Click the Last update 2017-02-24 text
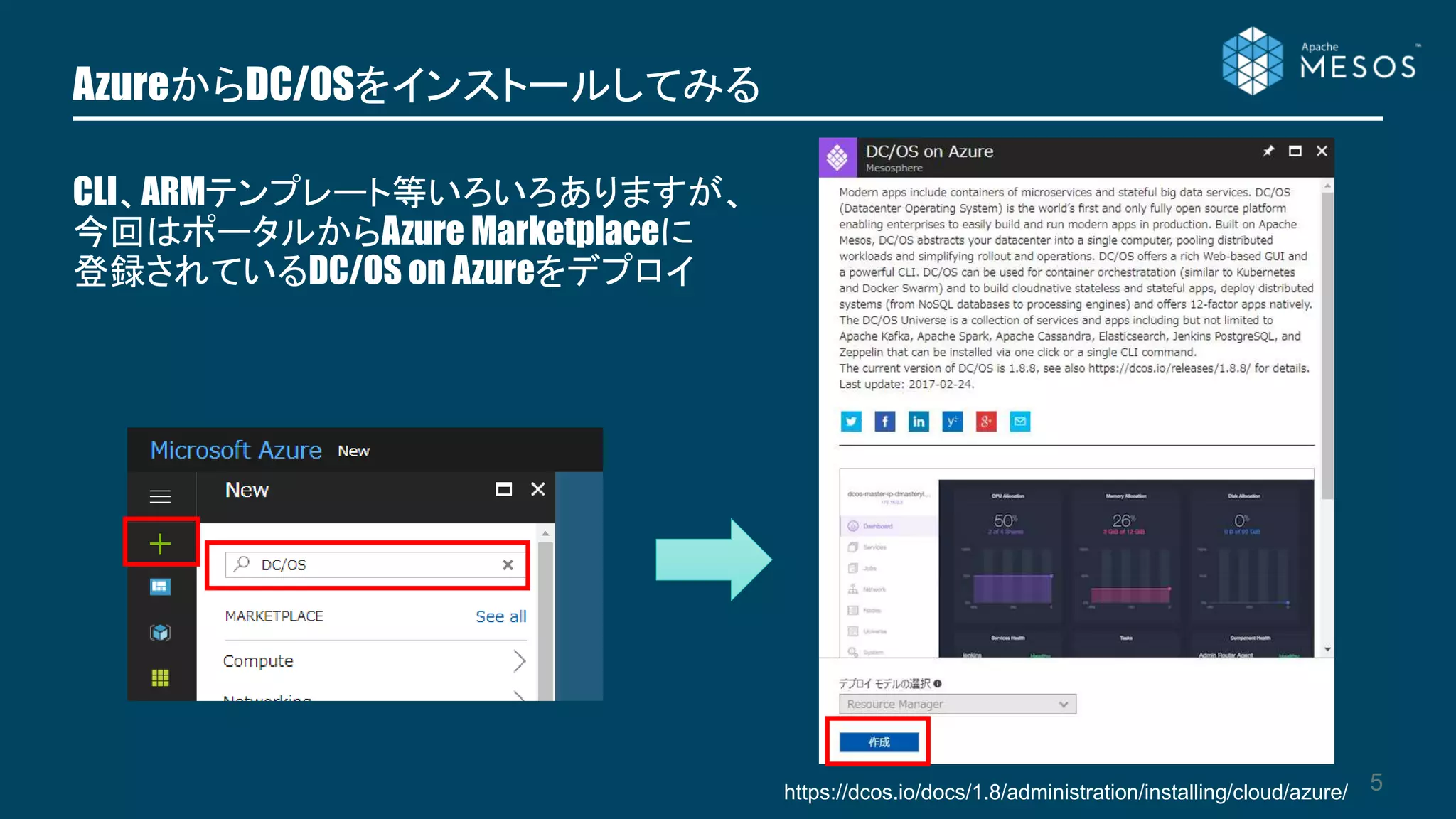 [x=906, y=385]
